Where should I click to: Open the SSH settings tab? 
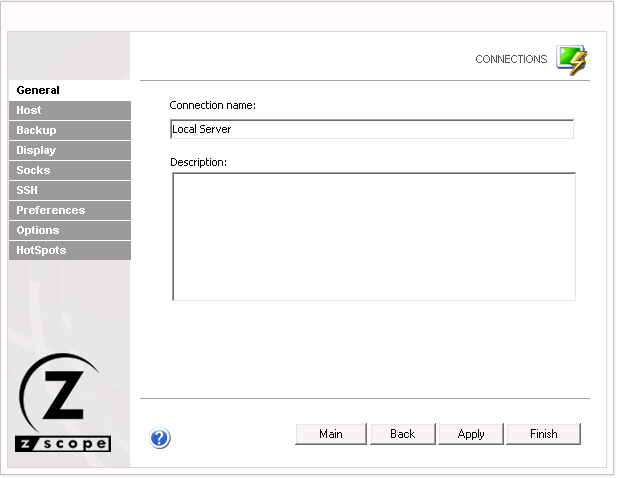70,190
